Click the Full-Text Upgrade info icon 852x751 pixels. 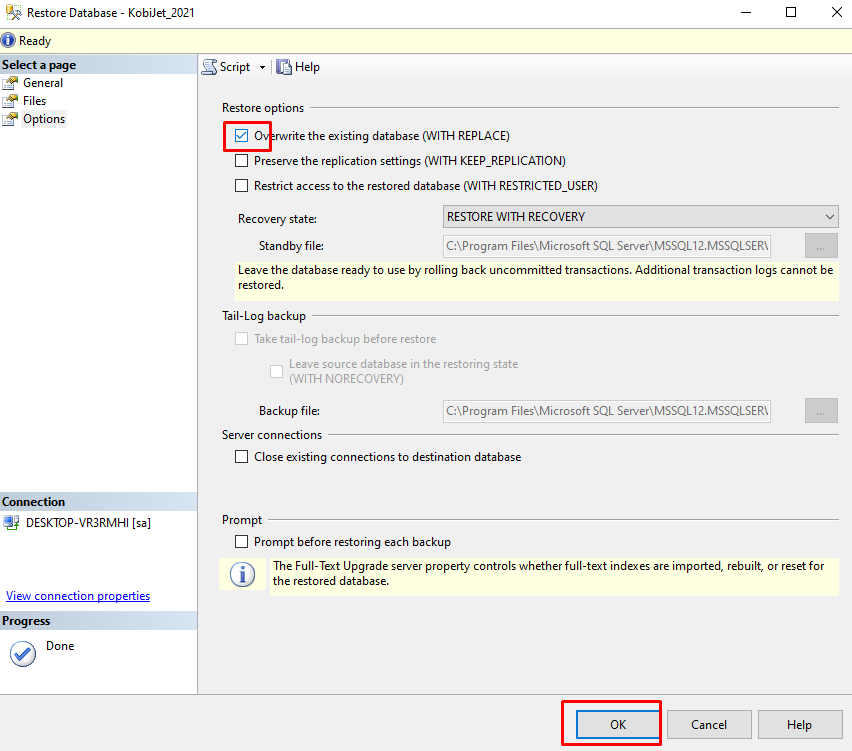click(x=242, y=574)
